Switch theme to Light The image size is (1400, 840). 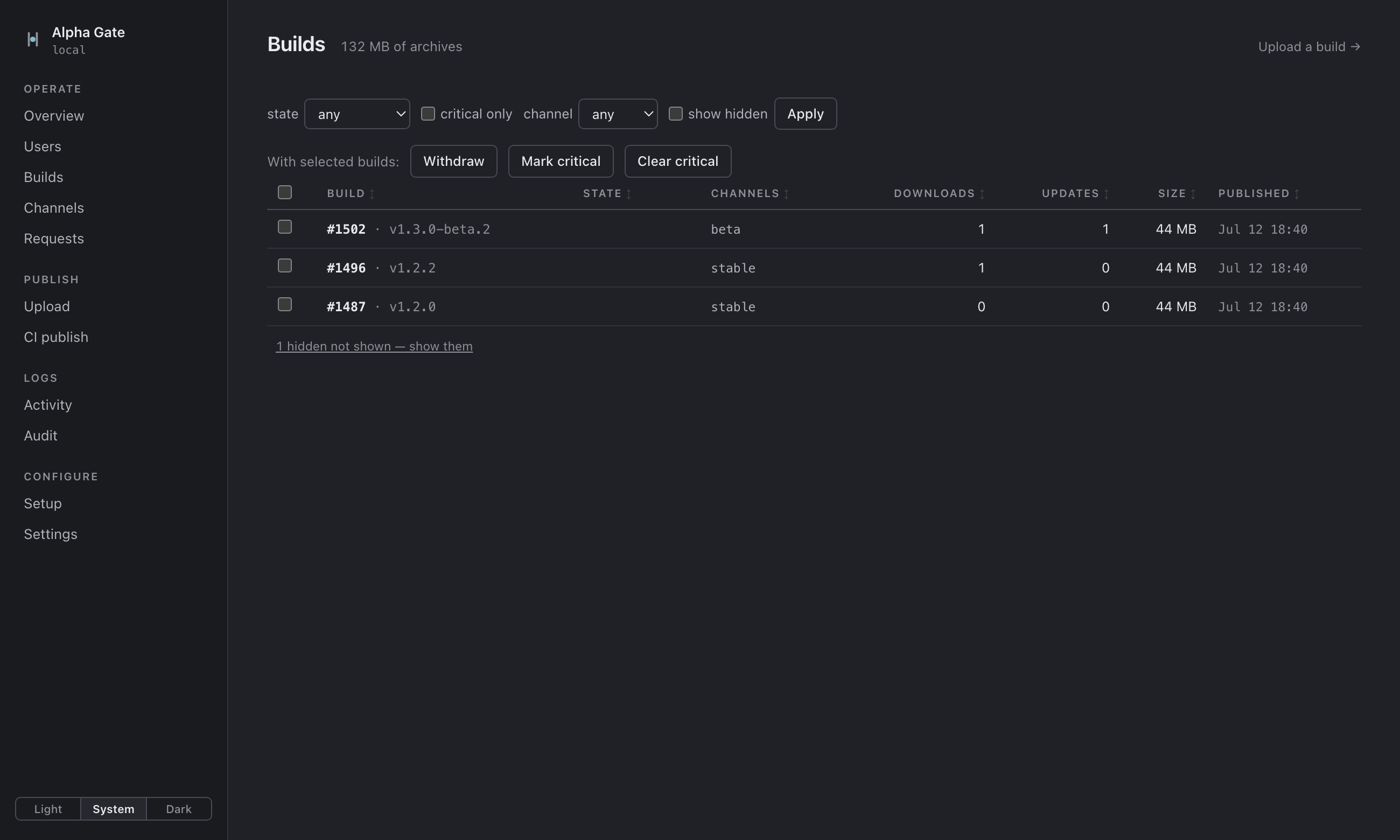48,809
